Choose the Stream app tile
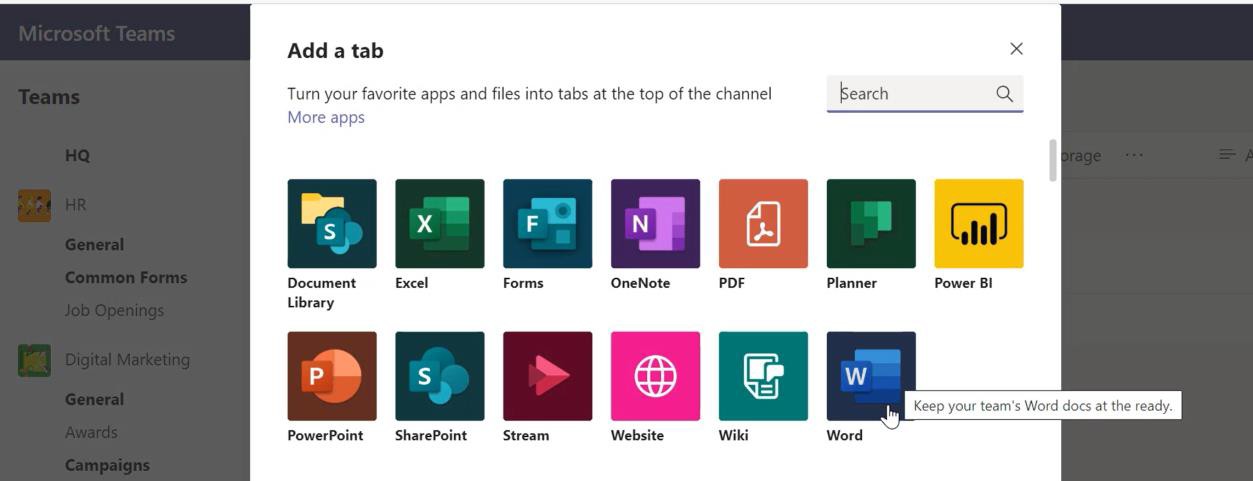This screenshot has width=1253, height=481. point(548,376)
